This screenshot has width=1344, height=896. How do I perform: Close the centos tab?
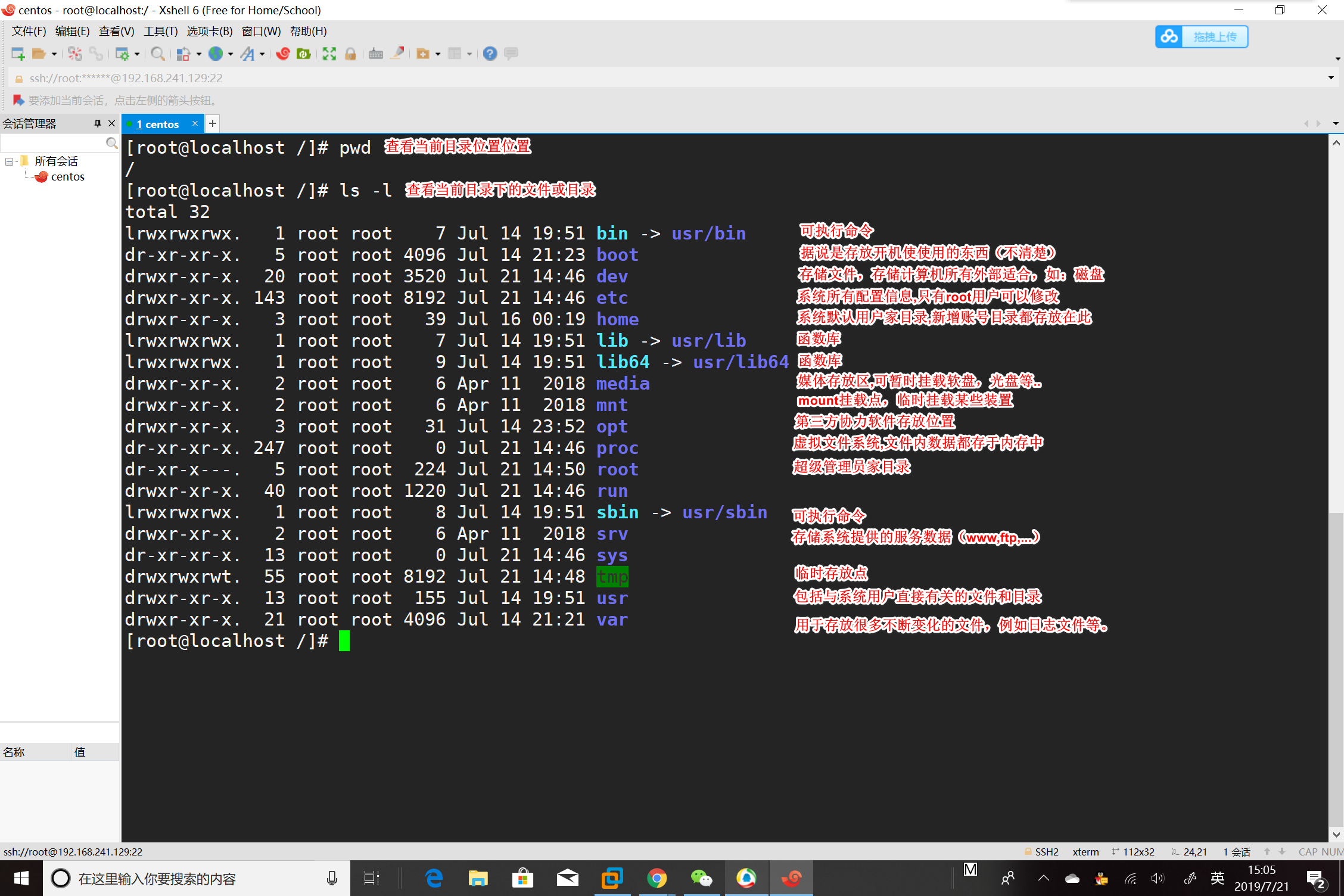(195, 123)
